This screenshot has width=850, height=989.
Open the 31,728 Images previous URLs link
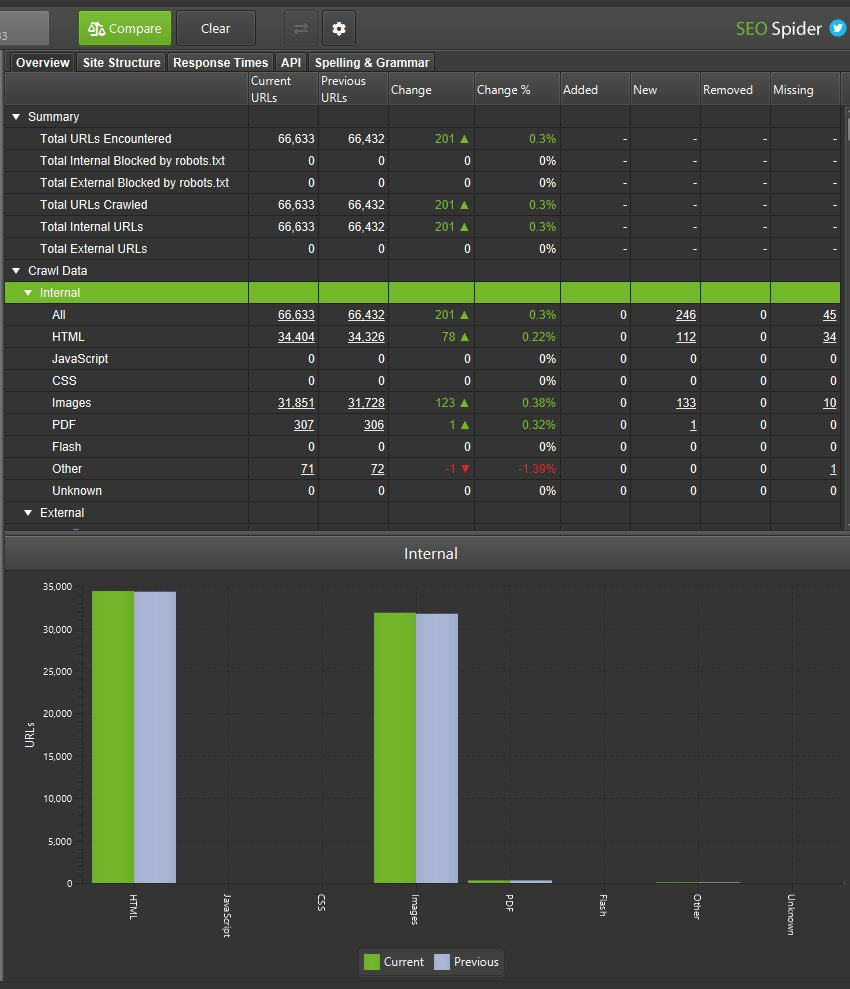pyautogui.click(x=366, y=402)
